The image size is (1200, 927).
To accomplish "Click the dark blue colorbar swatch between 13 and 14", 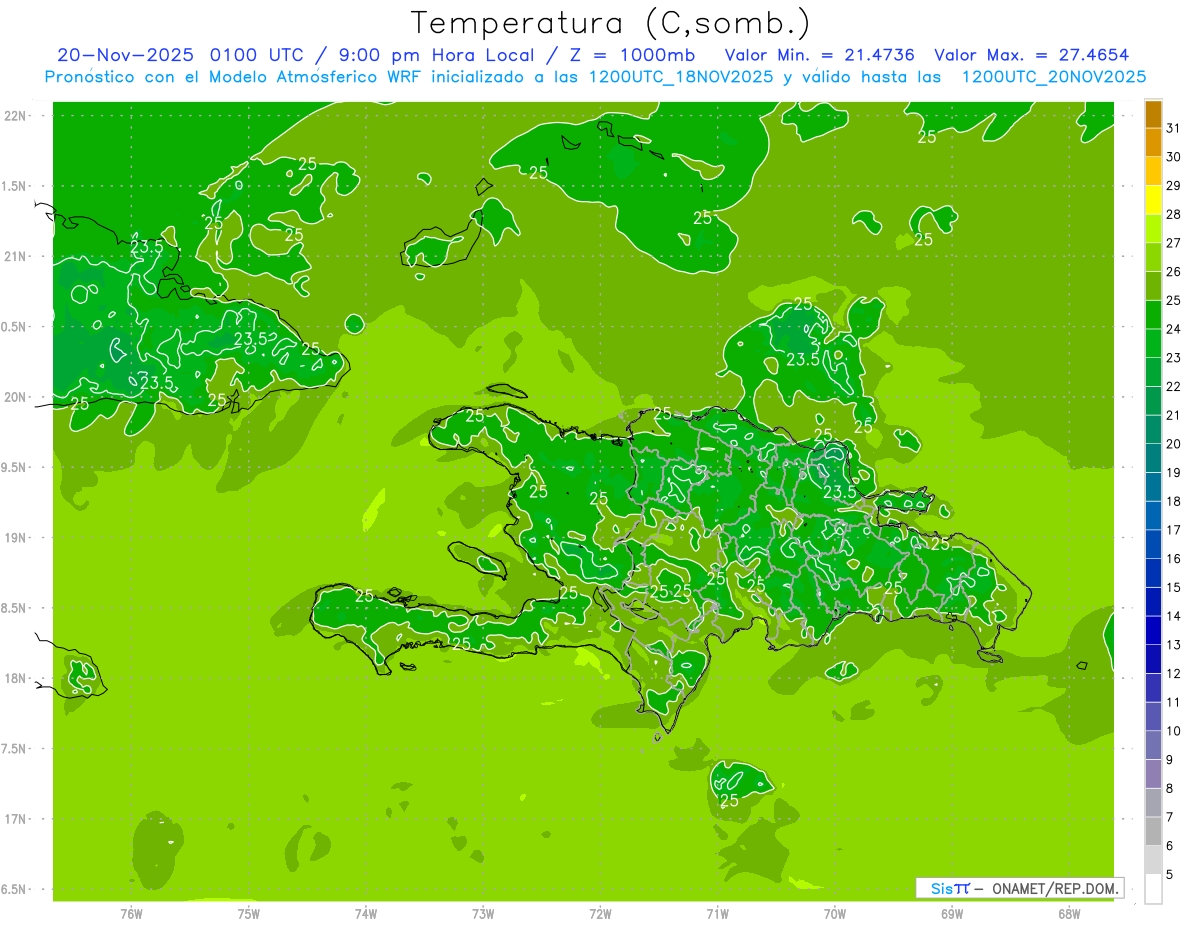I will (x=1153, y=631).
